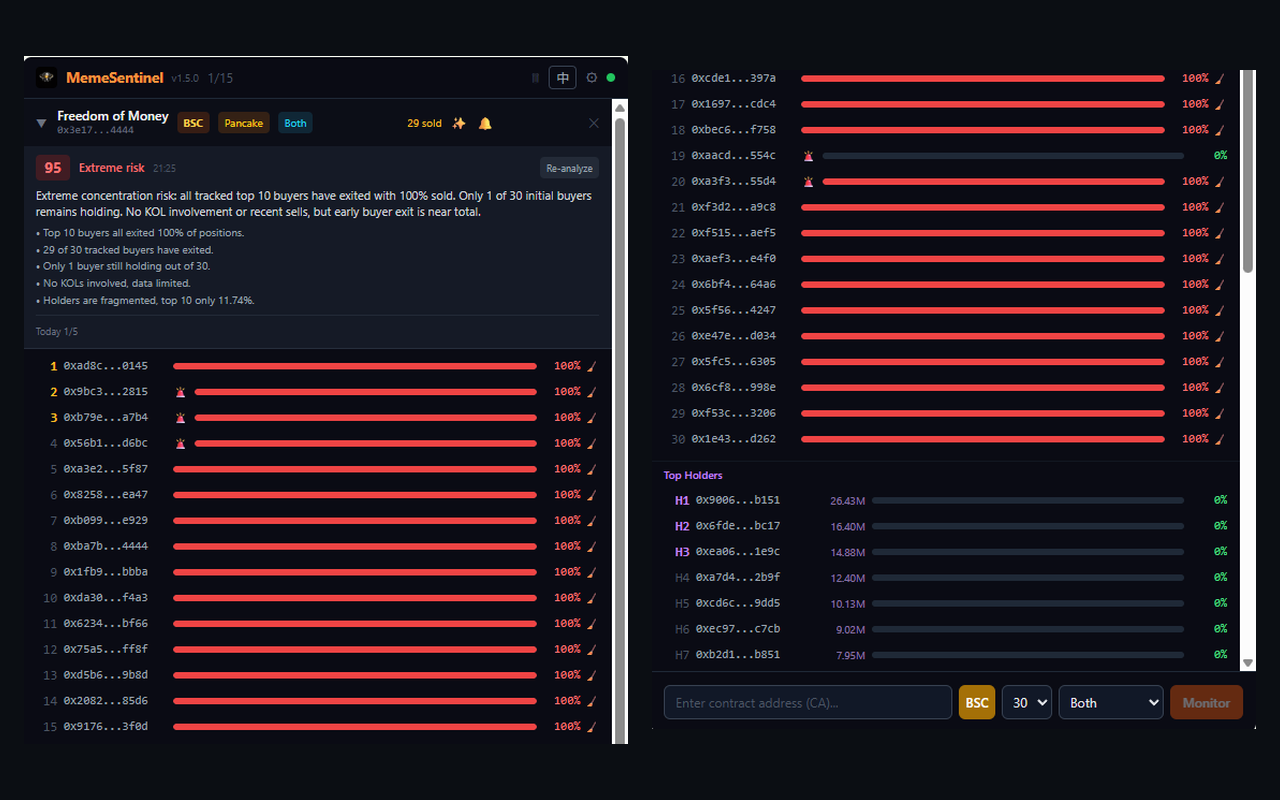Select buyer address 0xb099...e929
The width and height of the screenshot is (1280, 800).
coord(105,521)
